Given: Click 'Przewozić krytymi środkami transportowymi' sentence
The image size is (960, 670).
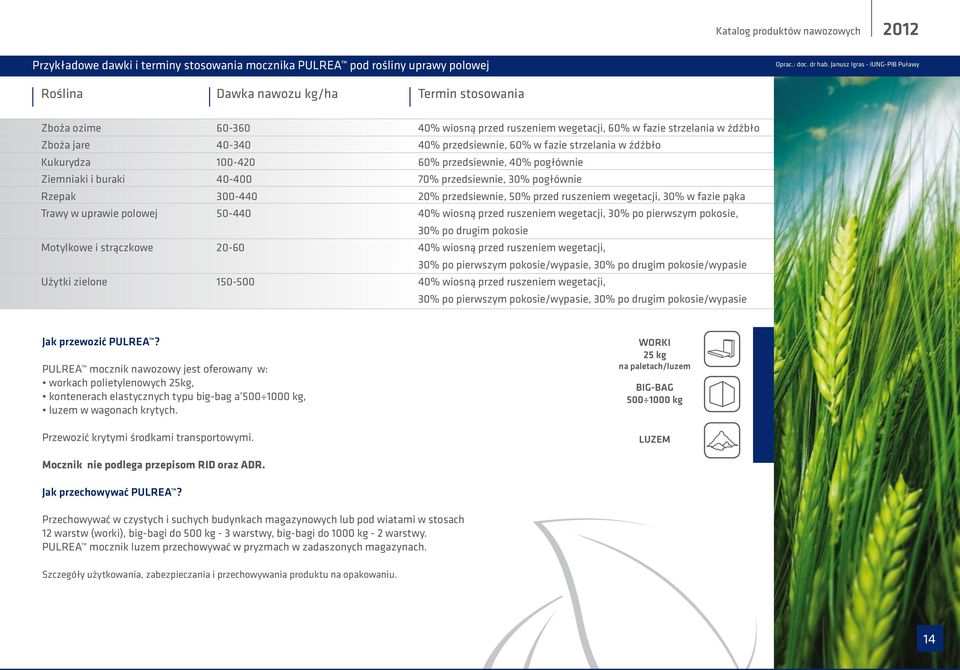Looking at the screenshot, I should click(148, 438).
